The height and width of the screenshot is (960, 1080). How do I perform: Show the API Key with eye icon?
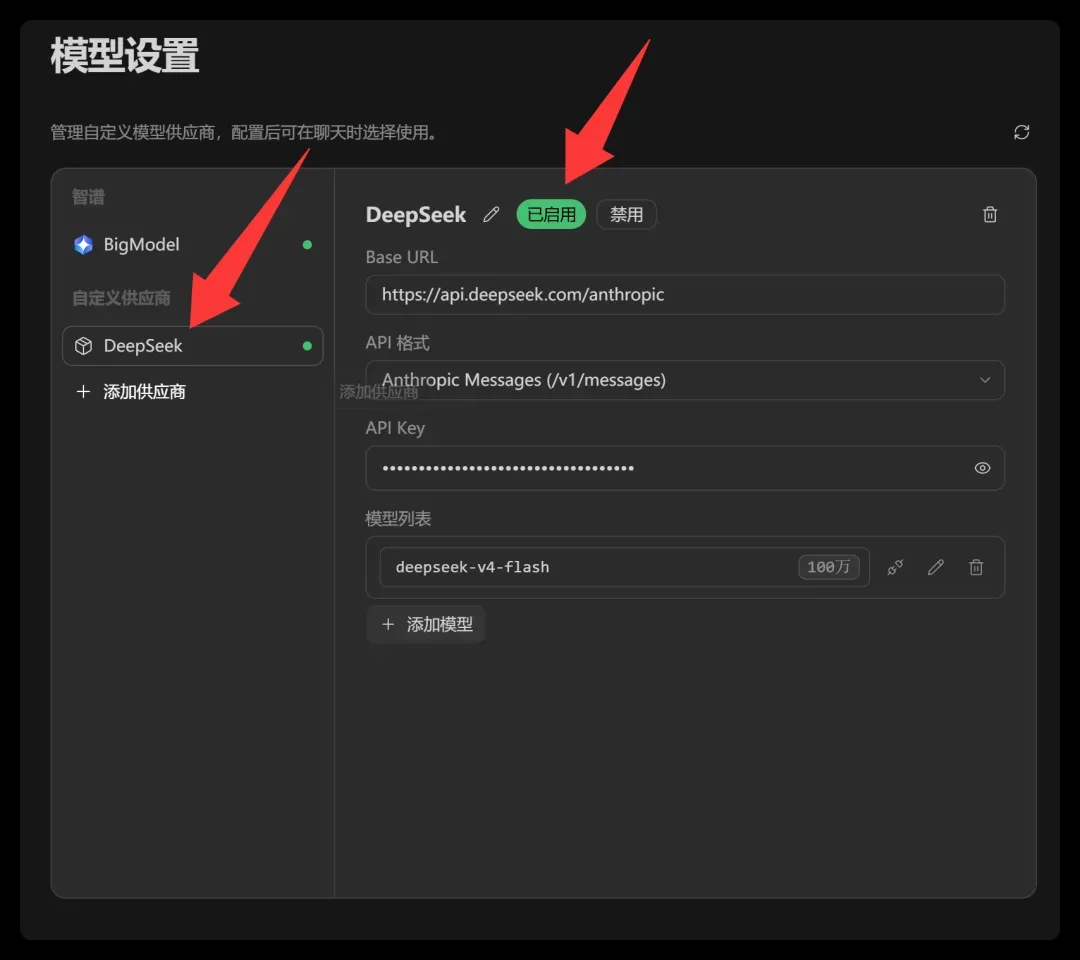(x=982, y=468)
